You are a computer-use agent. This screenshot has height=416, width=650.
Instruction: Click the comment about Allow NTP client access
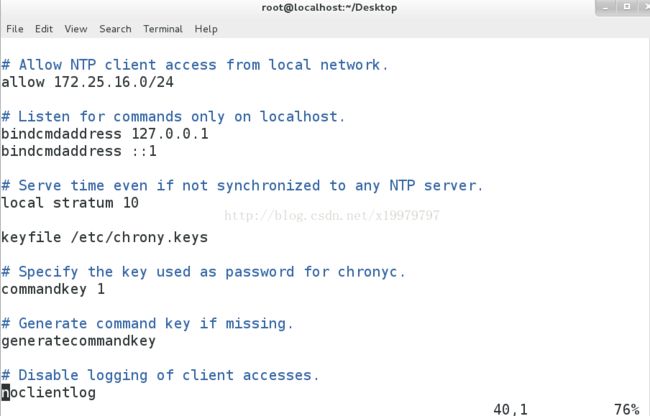[195, 65]
